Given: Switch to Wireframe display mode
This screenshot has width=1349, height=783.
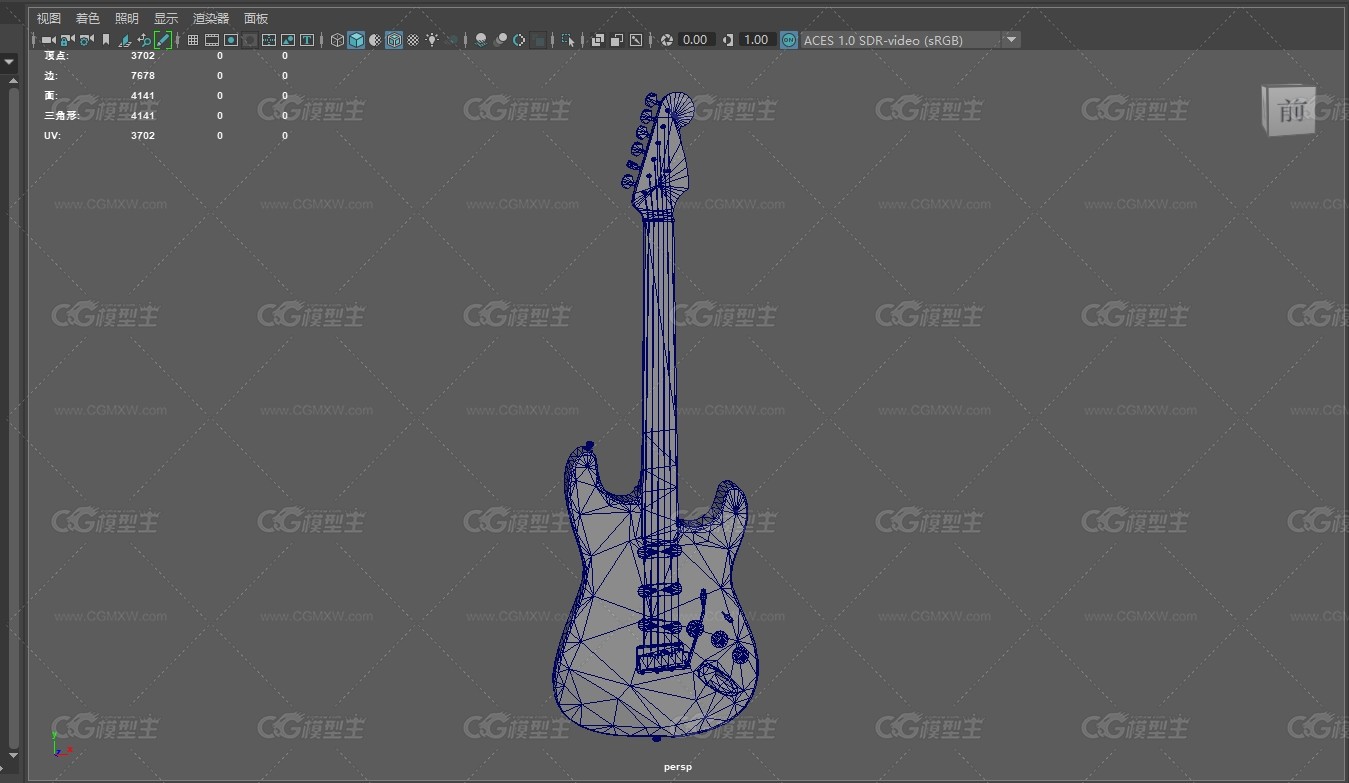Looking at the screenshot, I should point(337,40).
